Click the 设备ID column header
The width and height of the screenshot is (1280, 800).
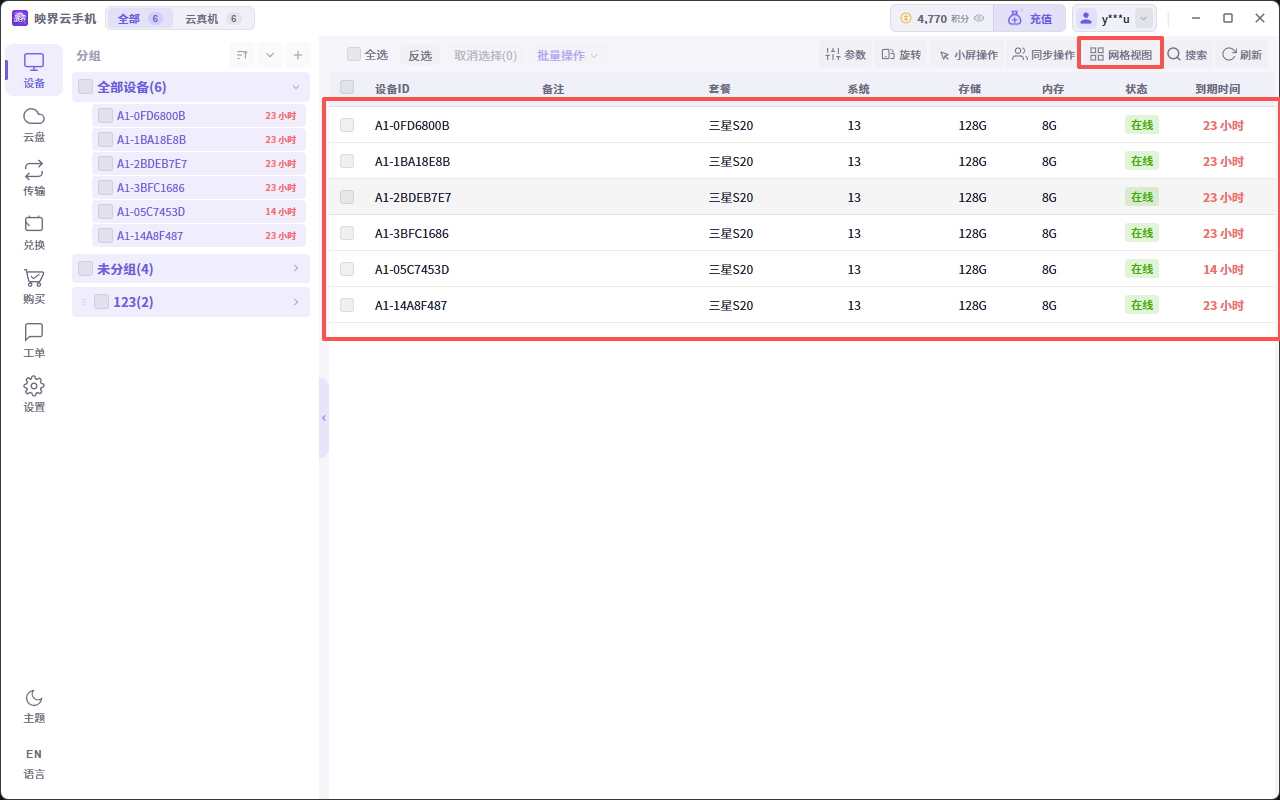click(x=392, y=89)
